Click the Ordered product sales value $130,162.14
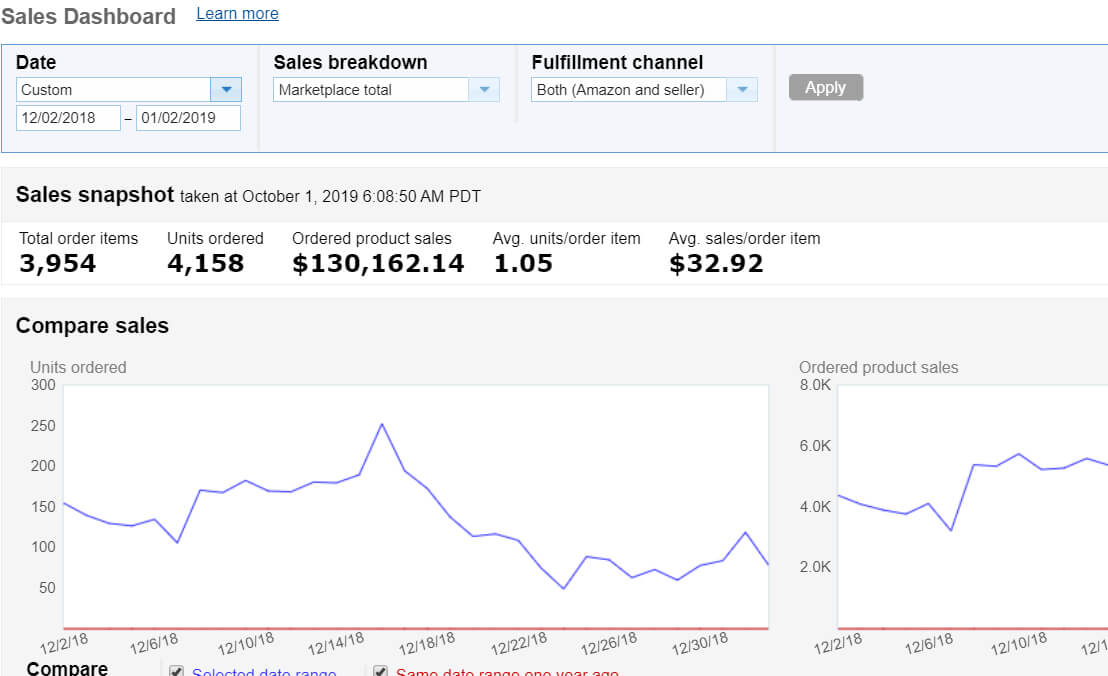Viewport: 1108px width, 676px height. tap(378, 263)
